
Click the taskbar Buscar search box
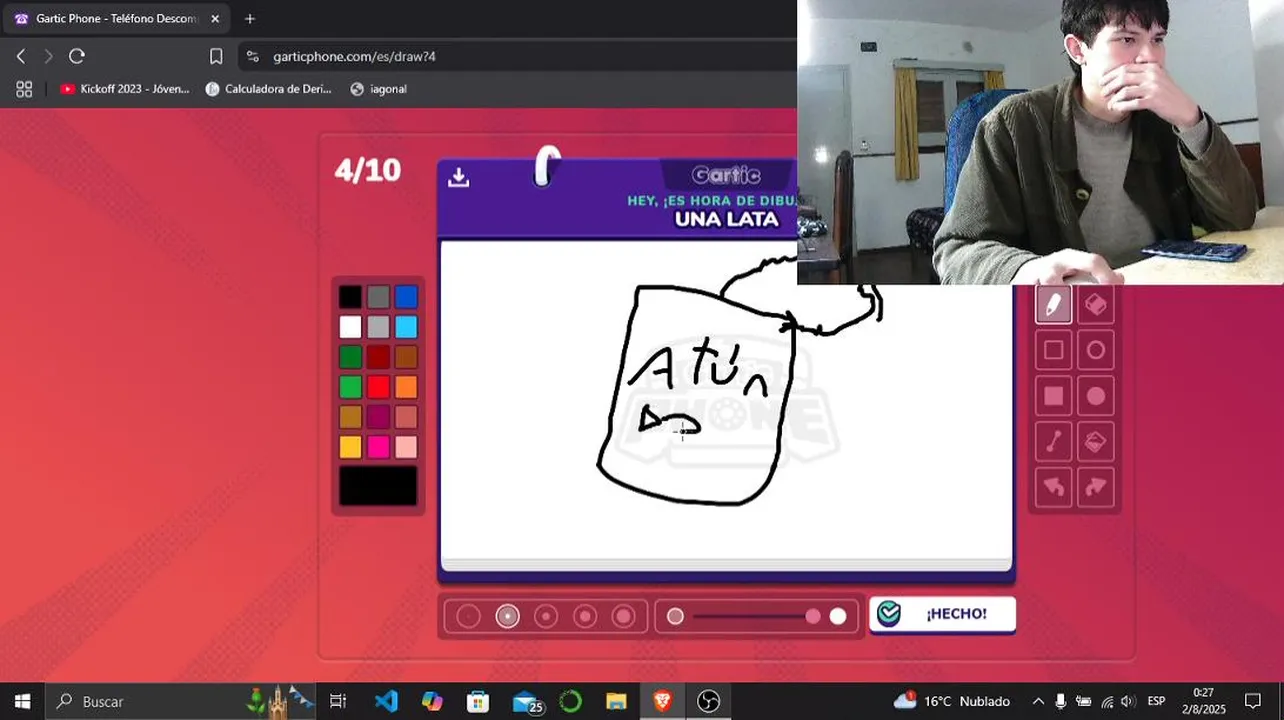coord(181,701)
